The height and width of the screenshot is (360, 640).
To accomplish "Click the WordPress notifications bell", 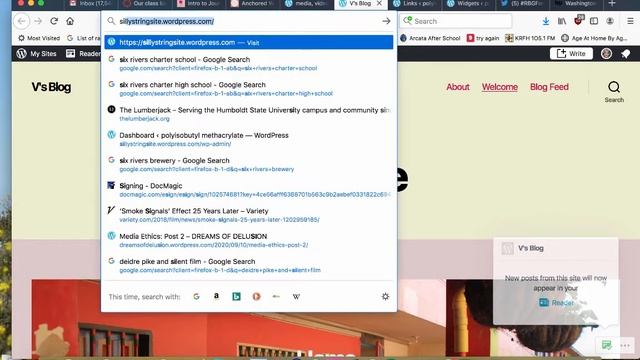I will coord(625,53).
